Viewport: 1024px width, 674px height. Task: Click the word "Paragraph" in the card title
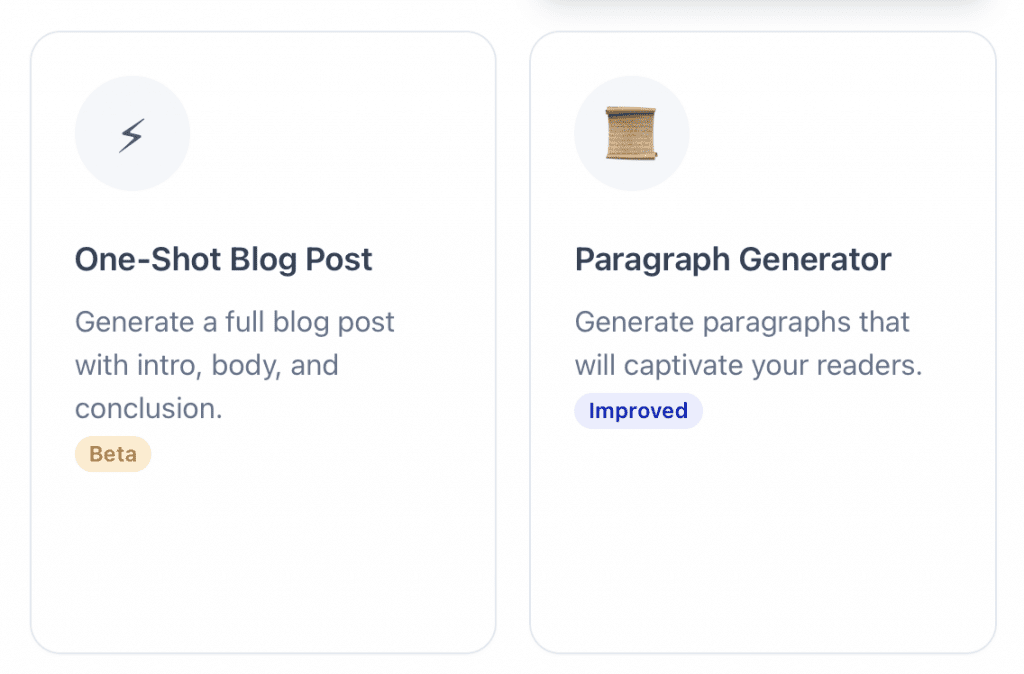coord(652,260)
